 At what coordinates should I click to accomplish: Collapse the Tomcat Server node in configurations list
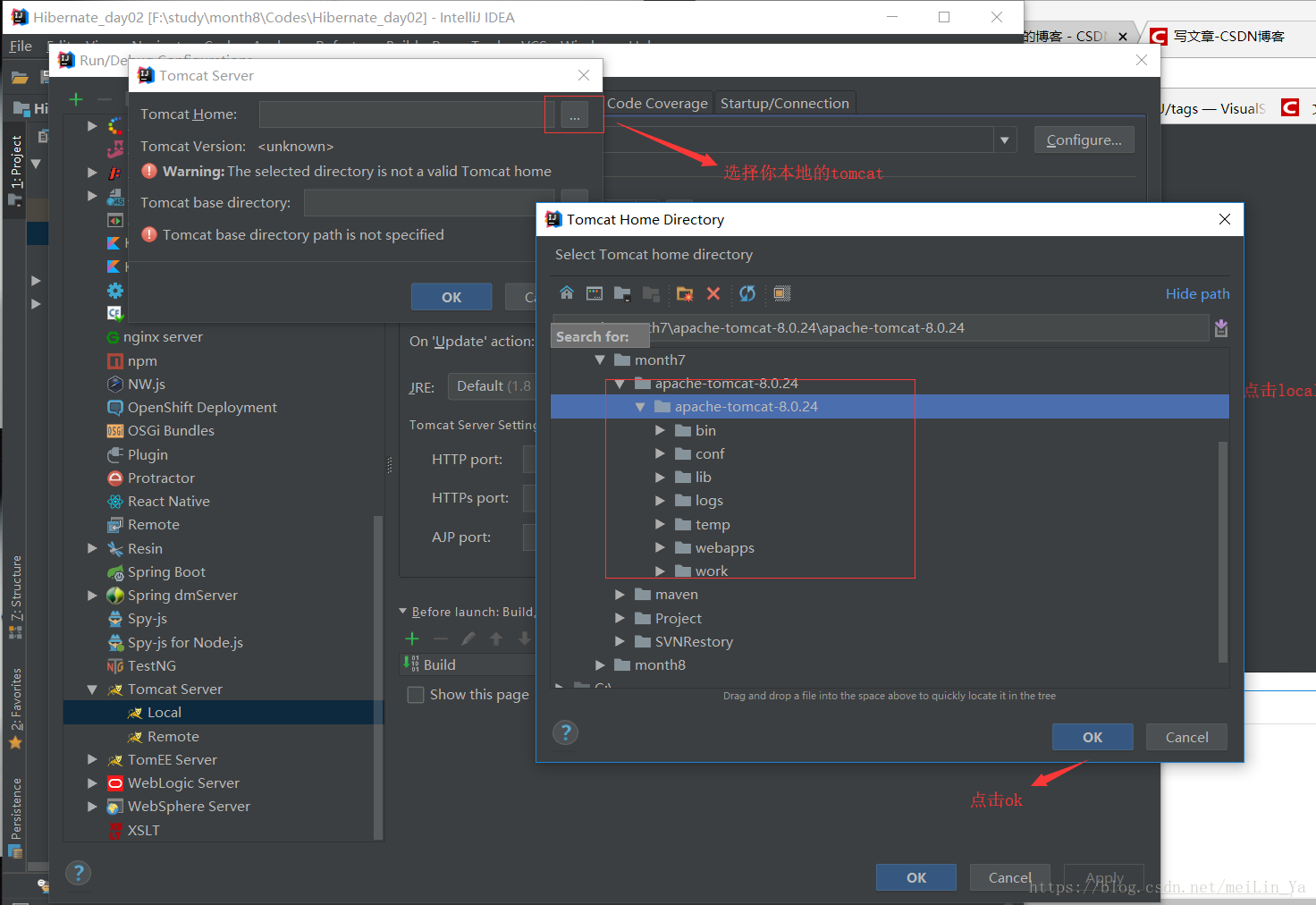tap(92, 689)
